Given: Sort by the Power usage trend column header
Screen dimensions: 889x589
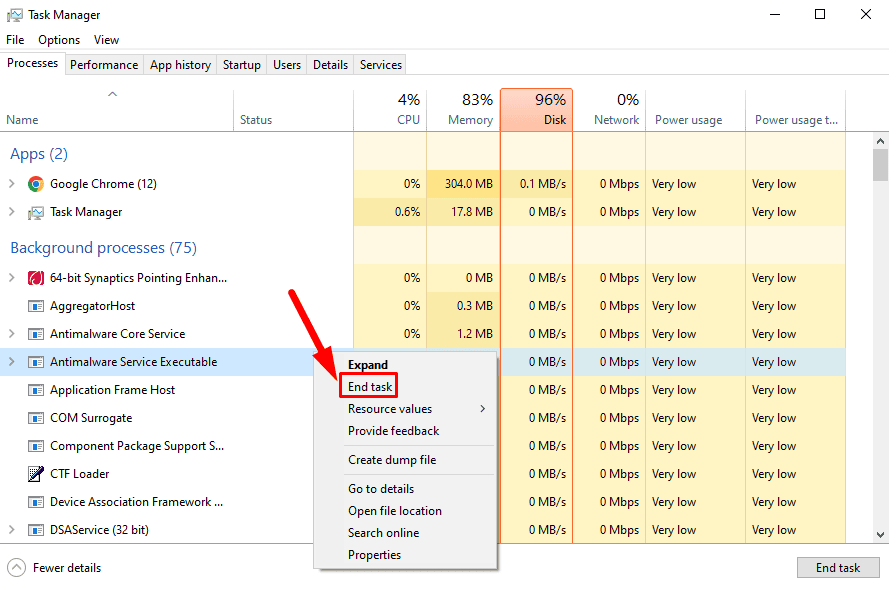Looking at the screenshot, I should tap(795, 109).
